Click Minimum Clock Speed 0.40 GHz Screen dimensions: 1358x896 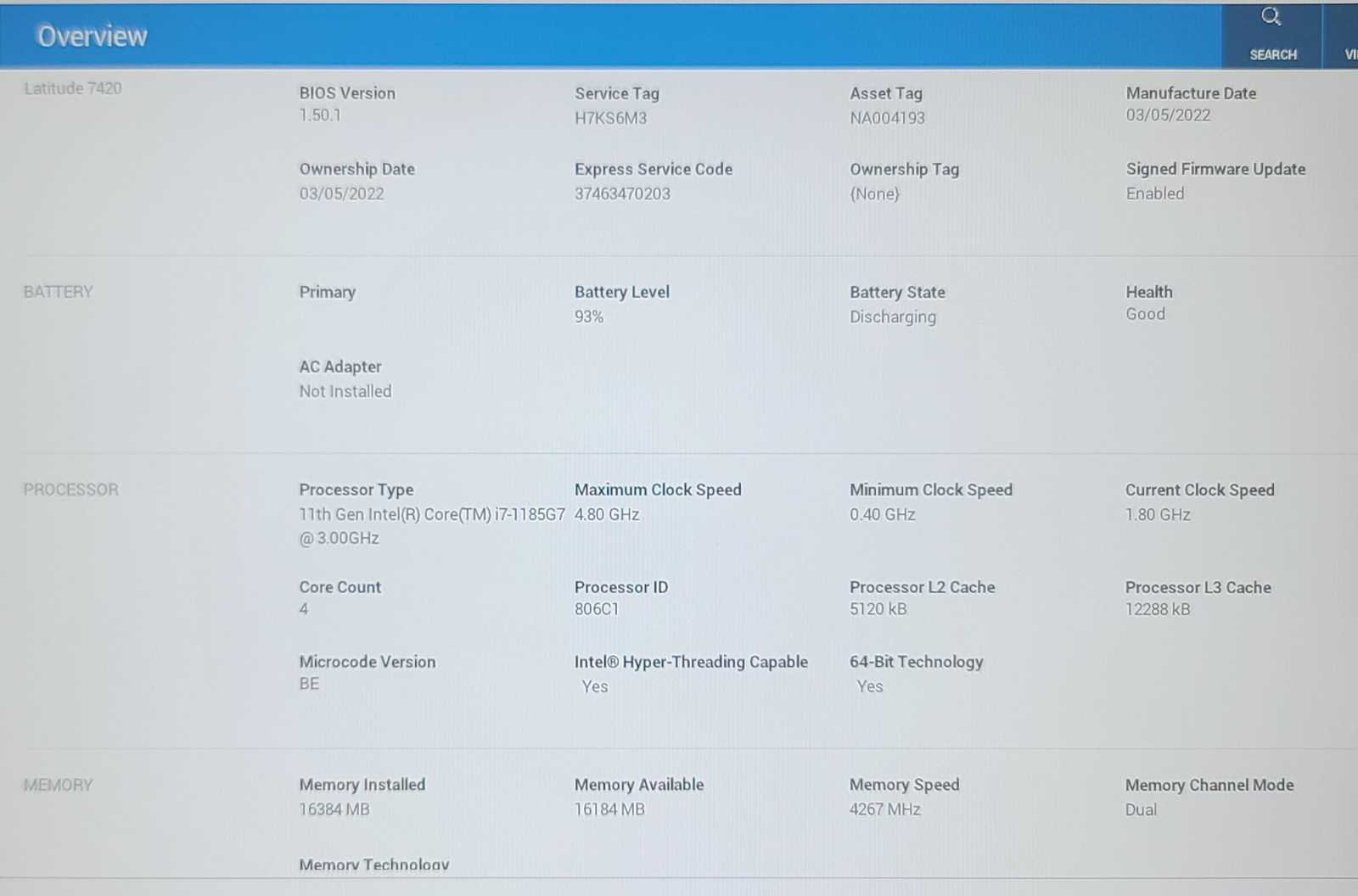883,514
